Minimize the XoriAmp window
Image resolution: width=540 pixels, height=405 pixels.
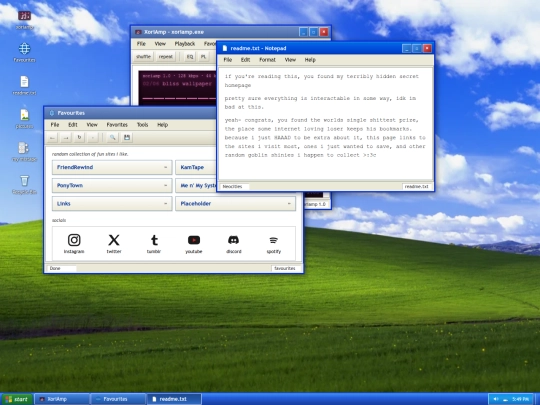point(303,32)
